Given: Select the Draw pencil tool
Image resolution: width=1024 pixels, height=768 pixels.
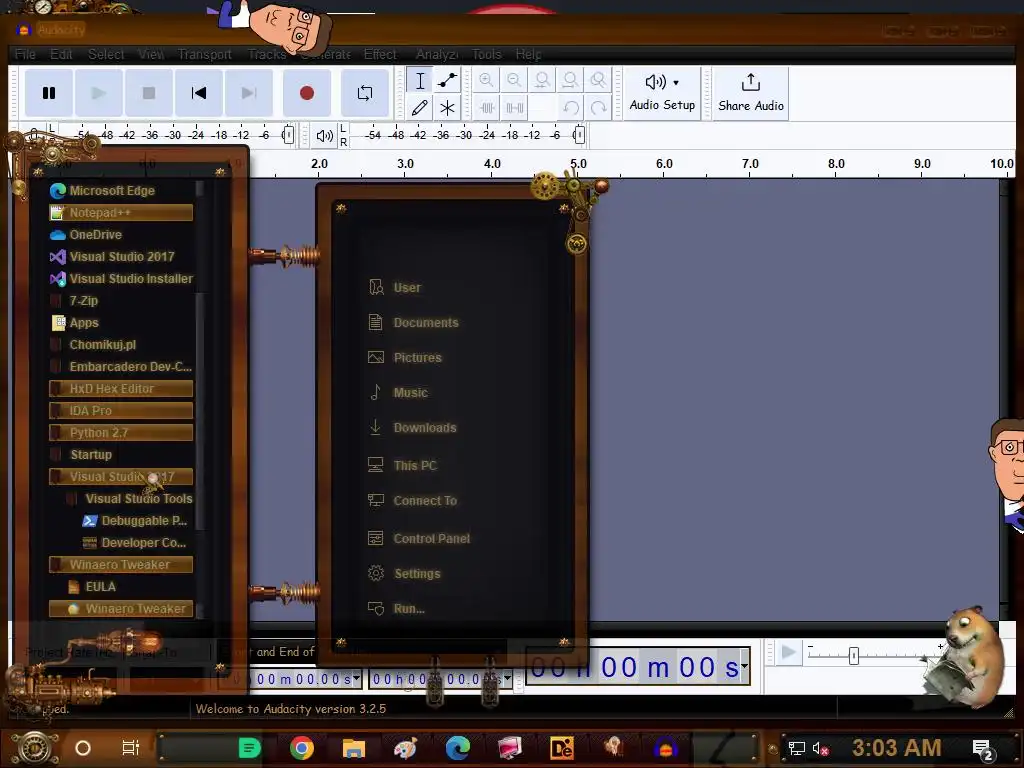Looking at the screenshot, I should pos(420,107).
